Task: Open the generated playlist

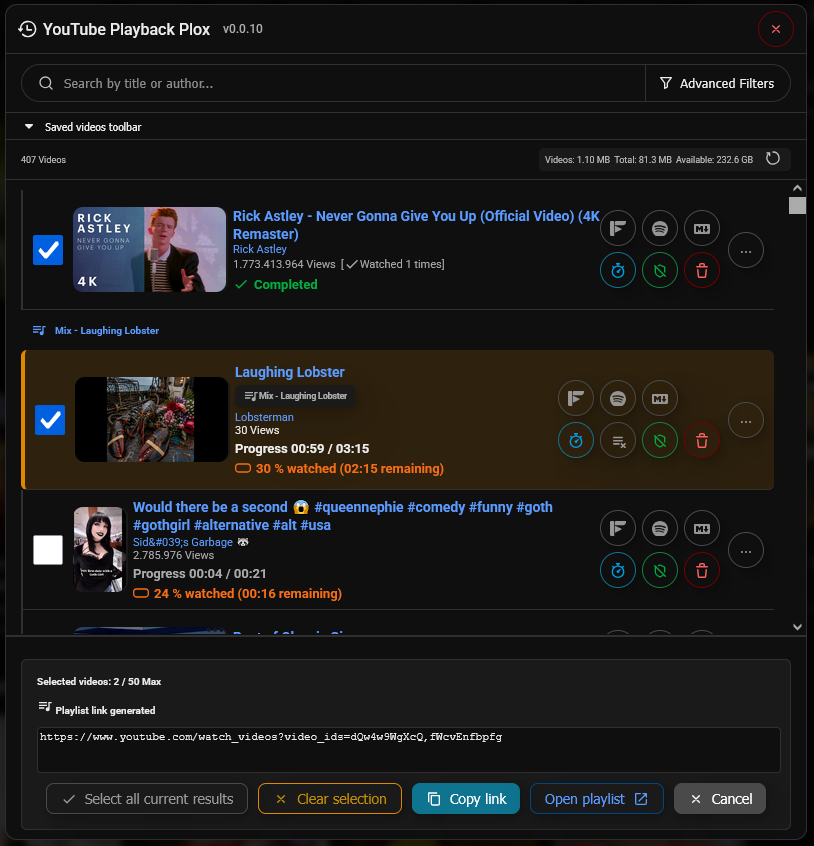Action: click(597, 799)
